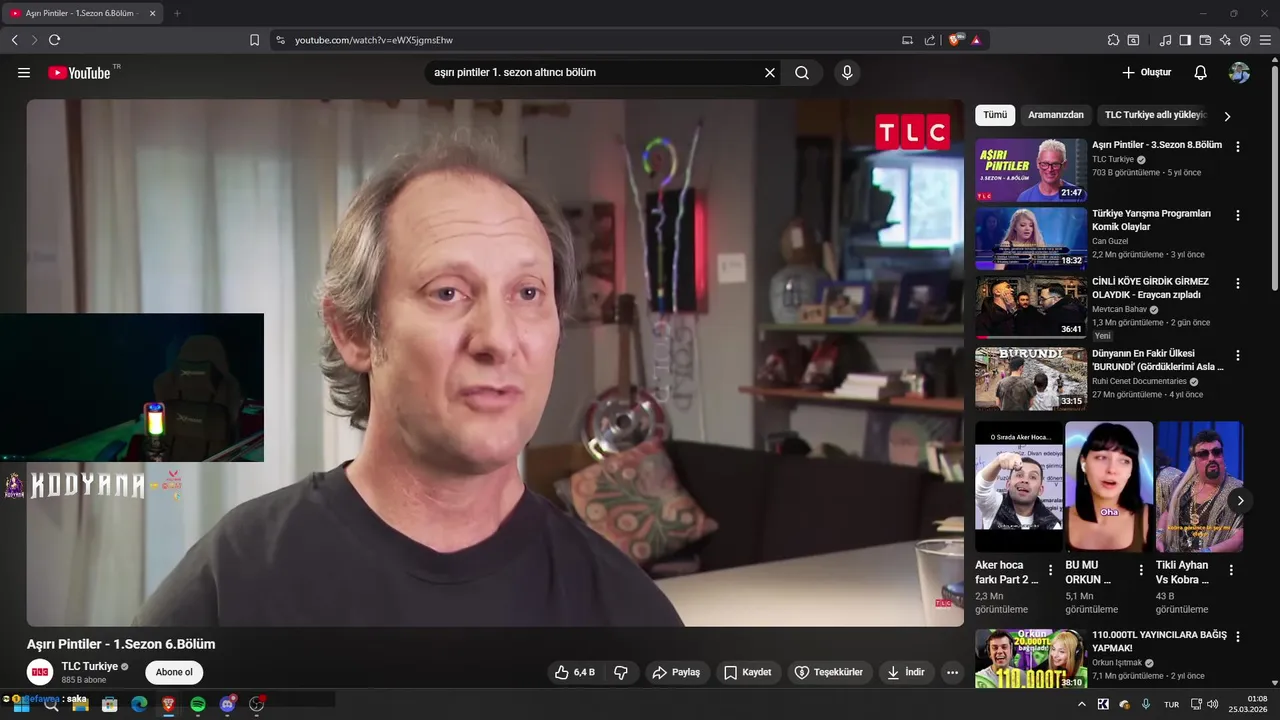The height and width of the screenshot is (720, 1280).
Task: Click the search magnifier button
Action: coord(802,72)
